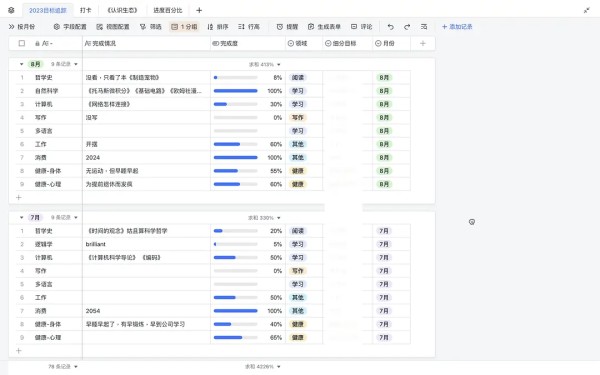Select the '2024' cell in 8月 消费 row

pyautogui.click(x=146, y=157)
